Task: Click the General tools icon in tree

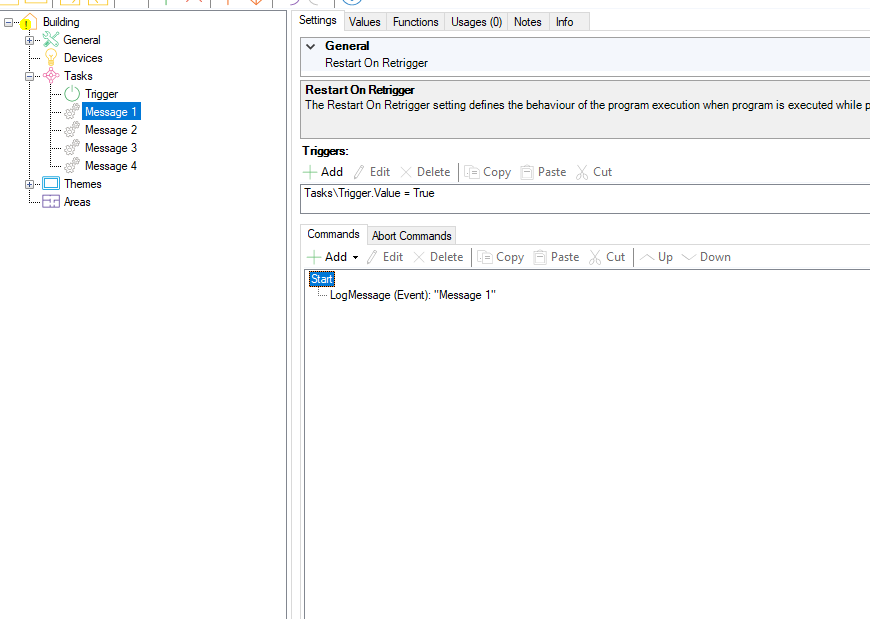Action: [51, 40]
